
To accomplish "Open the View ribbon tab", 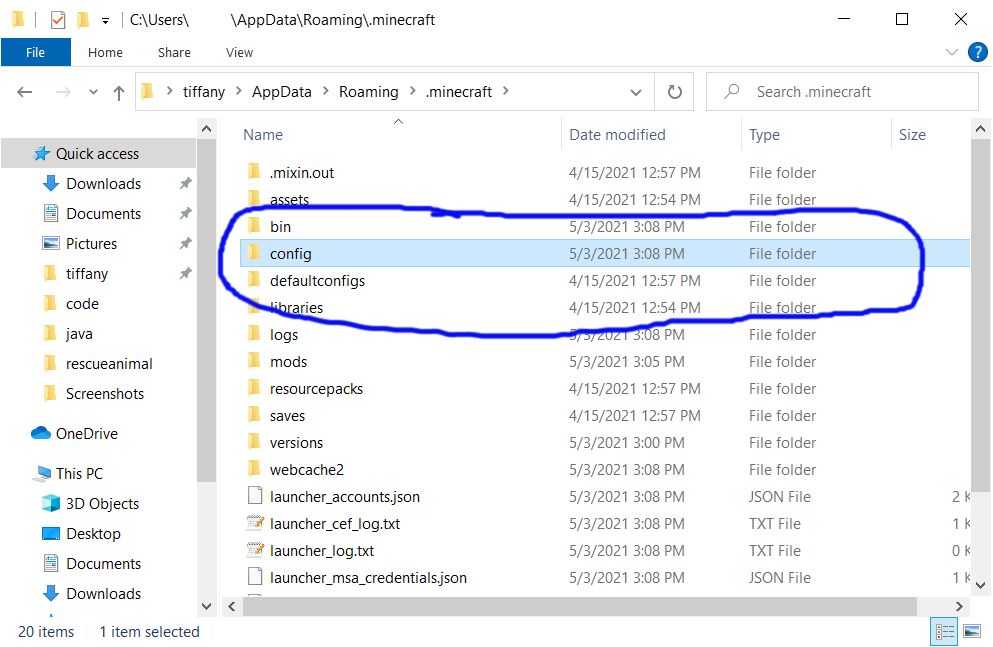I will (x=239, y=53).
